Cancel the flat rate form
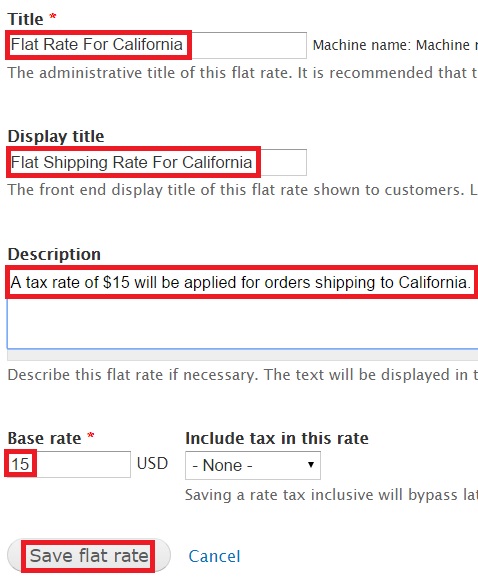The height and width of the screenshot is (581, 478). 215,556
